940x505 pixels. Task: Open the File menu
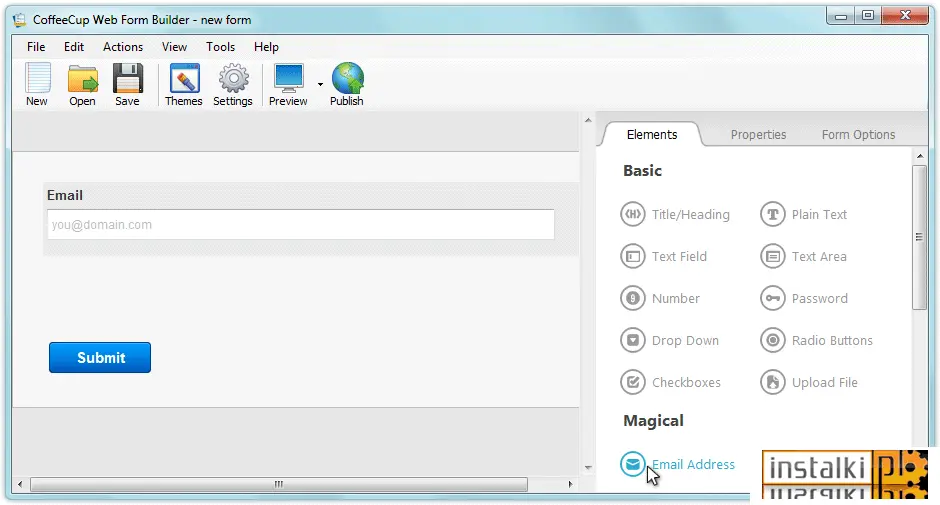click(36, 47)
